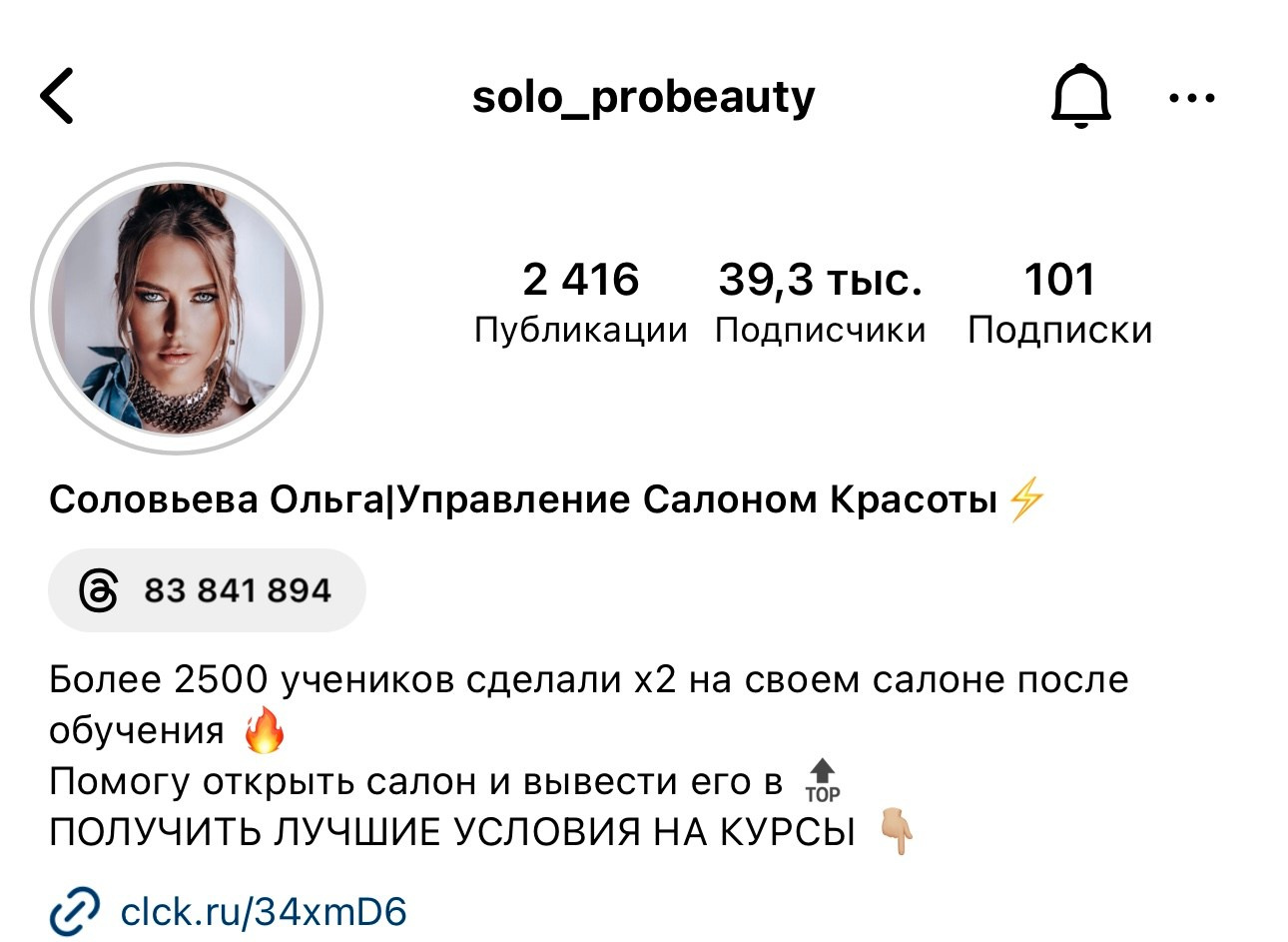Tap 'ПОЛУЧИТЬ ЛУЧШИЕ УСЛОВИЯ НА КУРСЫ' text

click(x=452, y=832)
